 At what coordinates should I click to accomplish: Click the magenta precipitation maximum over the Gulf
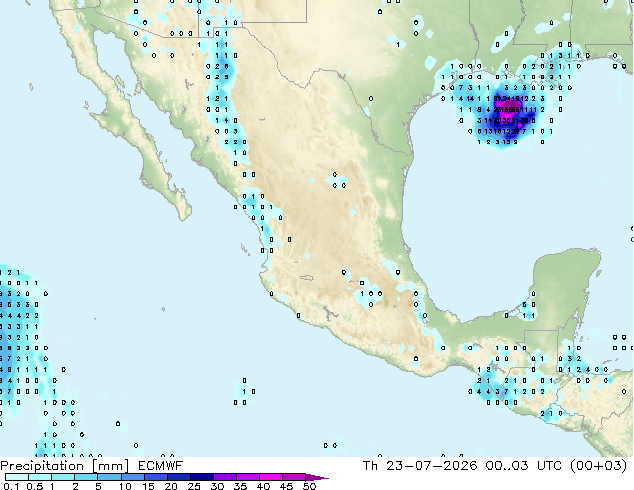(513, 109)
